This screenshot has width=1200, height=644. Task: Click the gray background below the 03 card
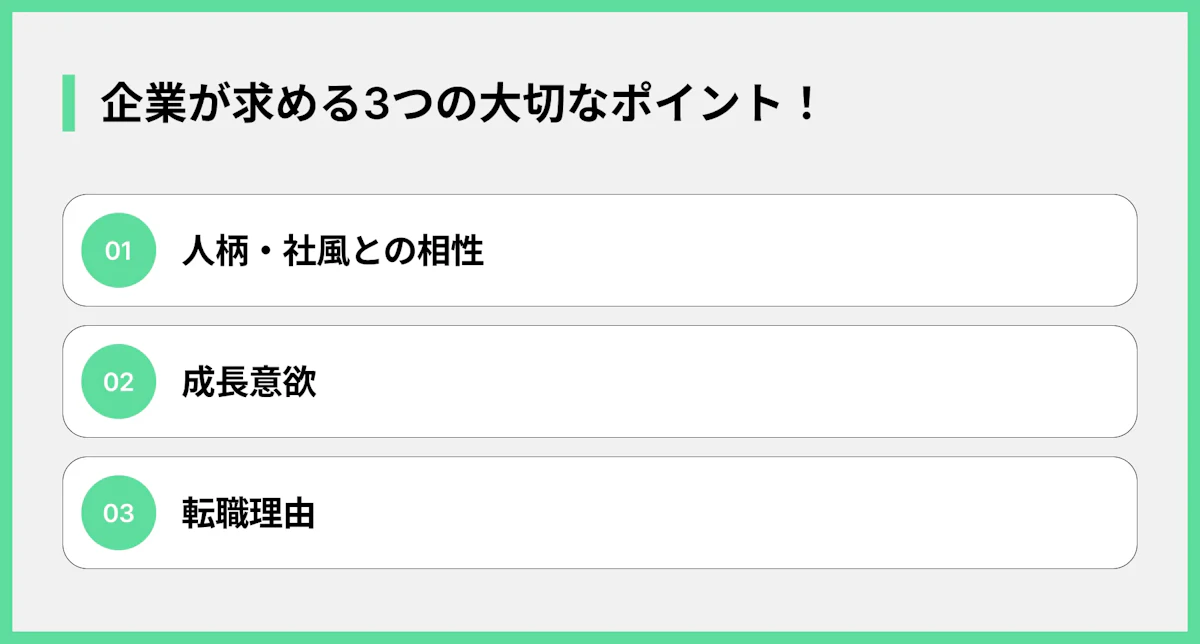point(600,600)
